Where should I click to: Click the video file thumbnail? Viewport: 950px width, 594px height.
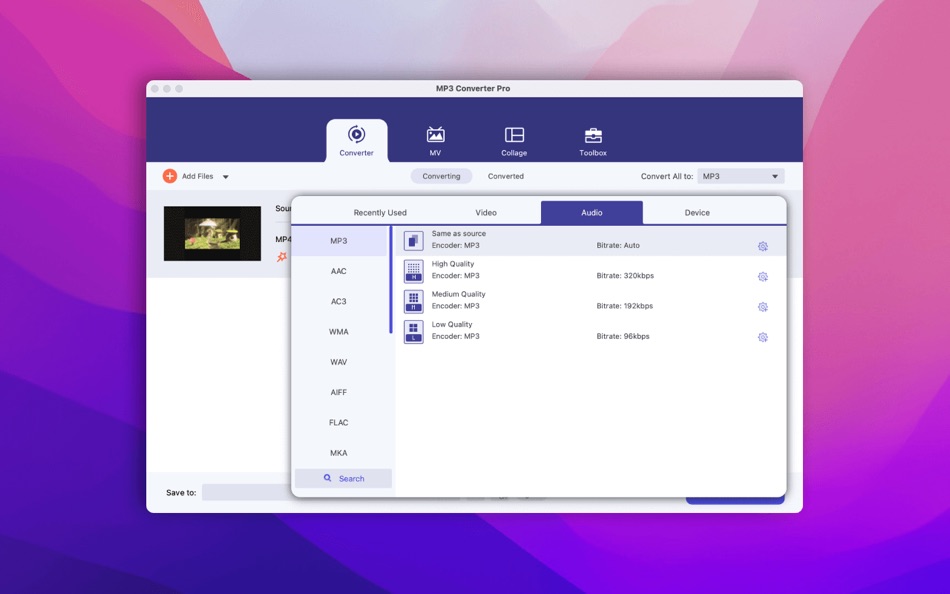click(x=212, y=233)
